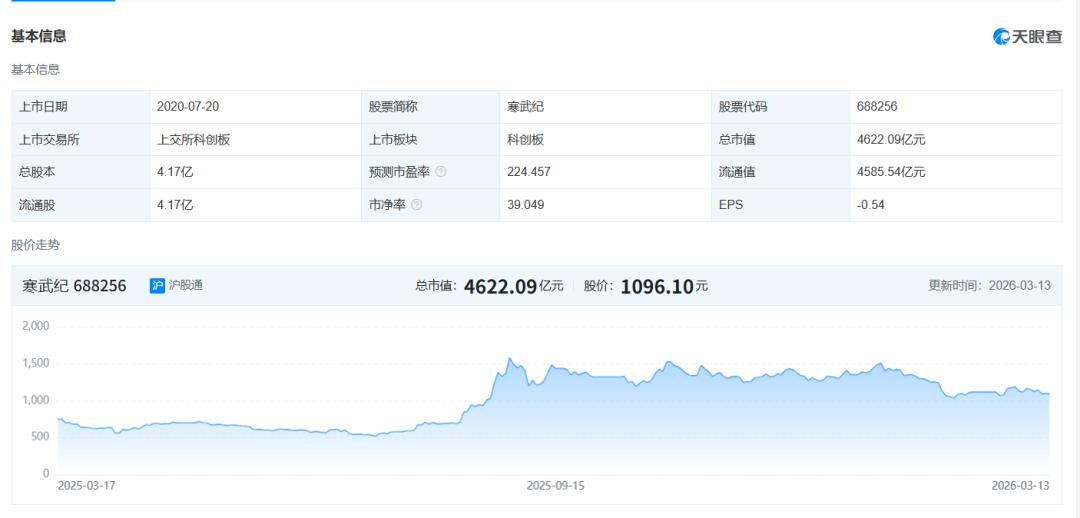Click the 1,000 y-axis label

36,400
